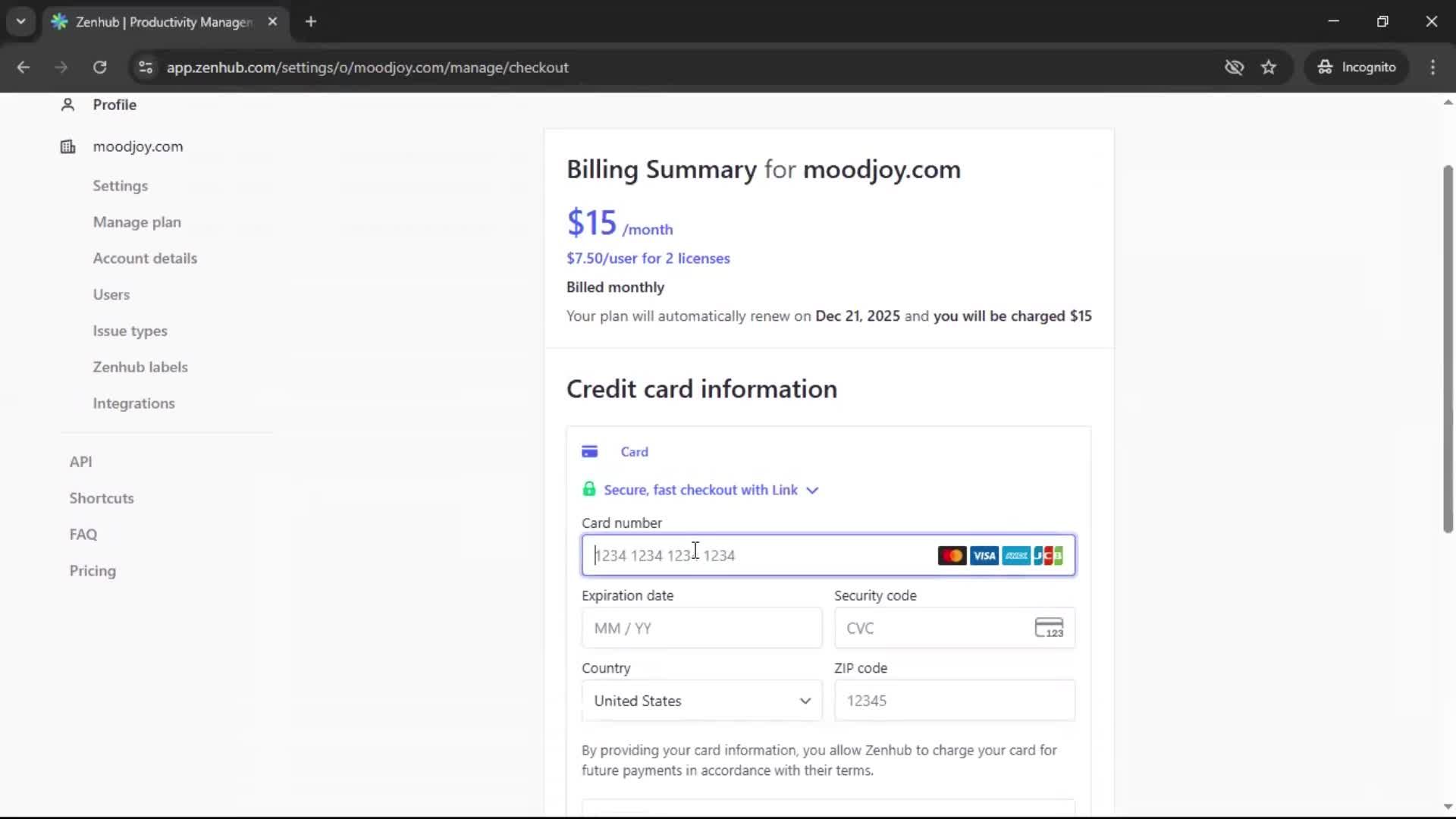Expand the Secure checkout with Link options
The height and width of the screenshot is (819, 1456).
click(812, 490)
